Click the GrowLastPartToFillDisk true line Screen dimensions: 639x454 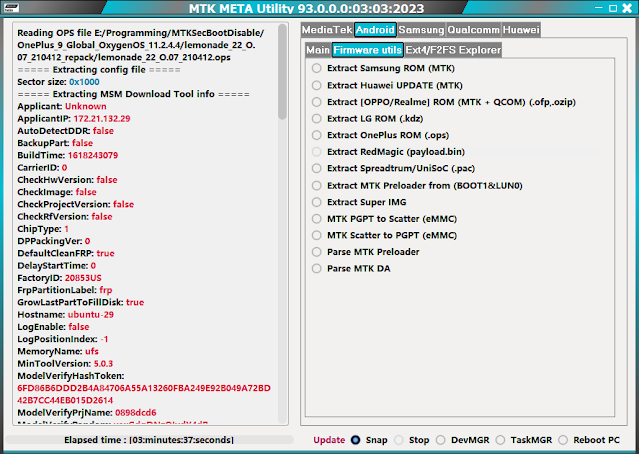pos(81,302)
